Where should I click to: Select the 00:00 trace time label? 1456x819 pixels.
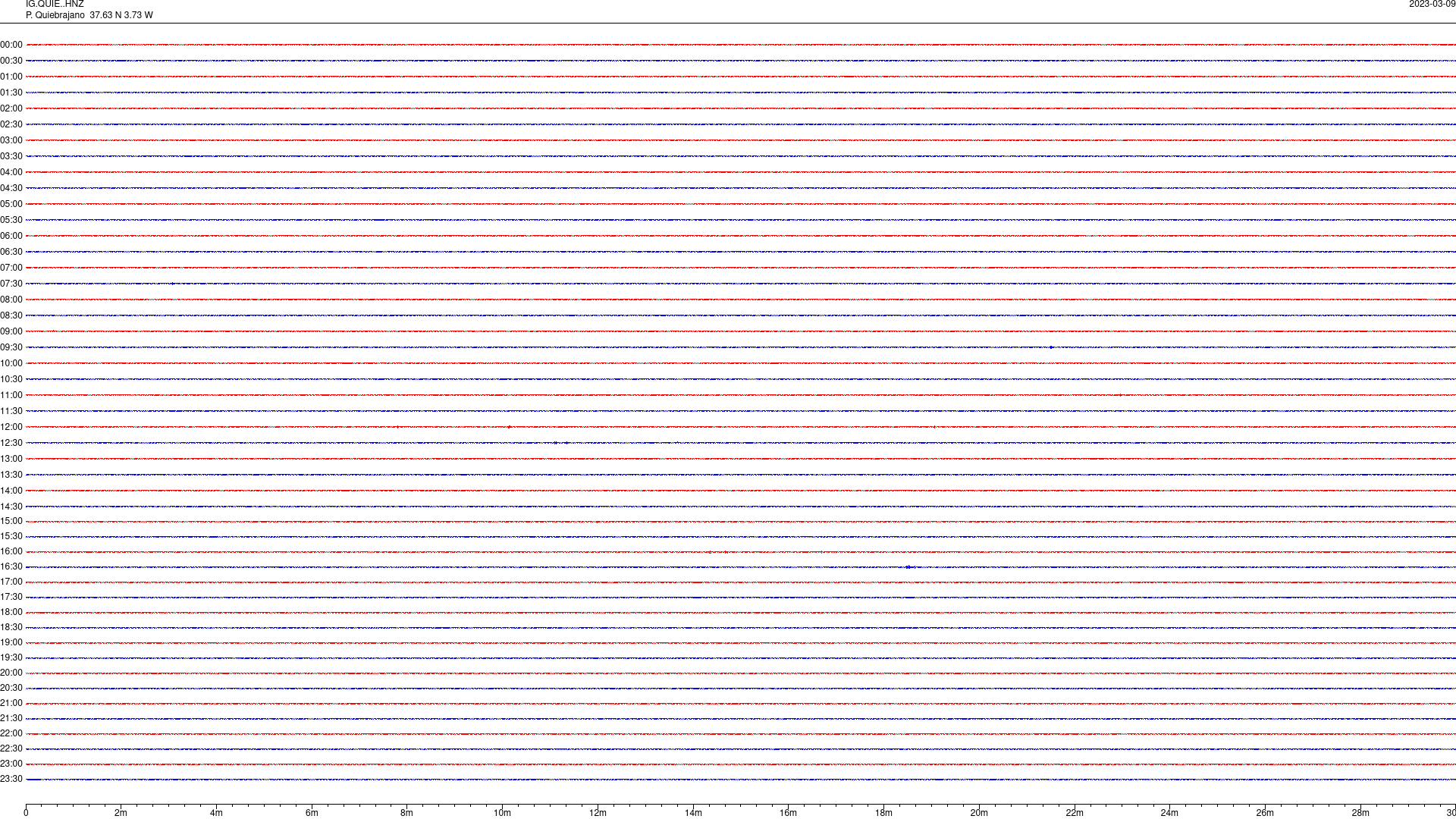coord(11,45)
